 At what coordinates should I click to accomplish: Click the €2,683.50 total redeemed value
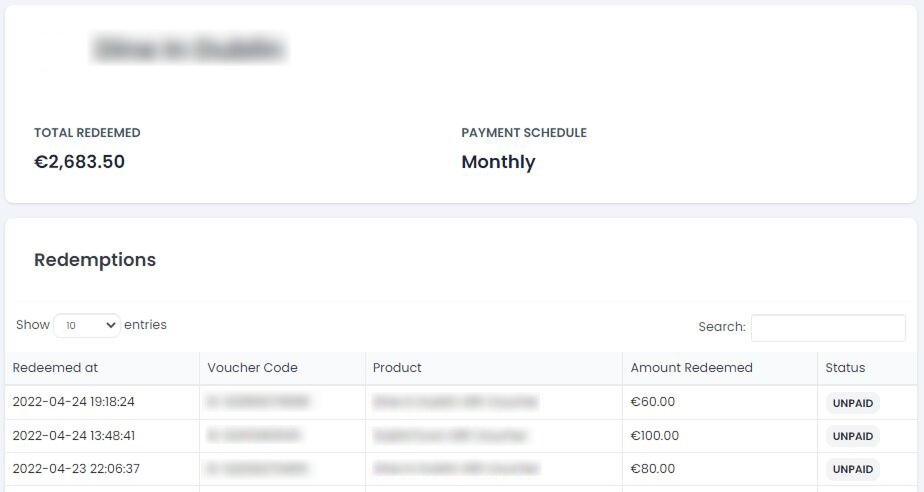point(79,162)
